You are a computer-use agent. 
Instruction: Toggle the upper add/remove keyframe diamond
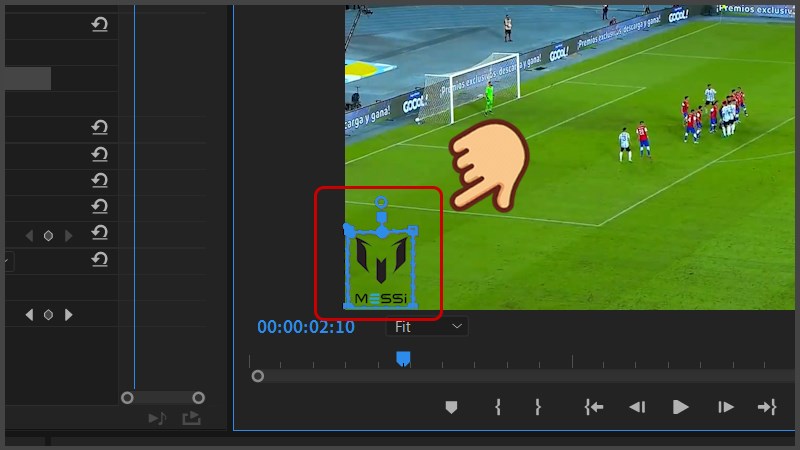[x=48, y=236]
